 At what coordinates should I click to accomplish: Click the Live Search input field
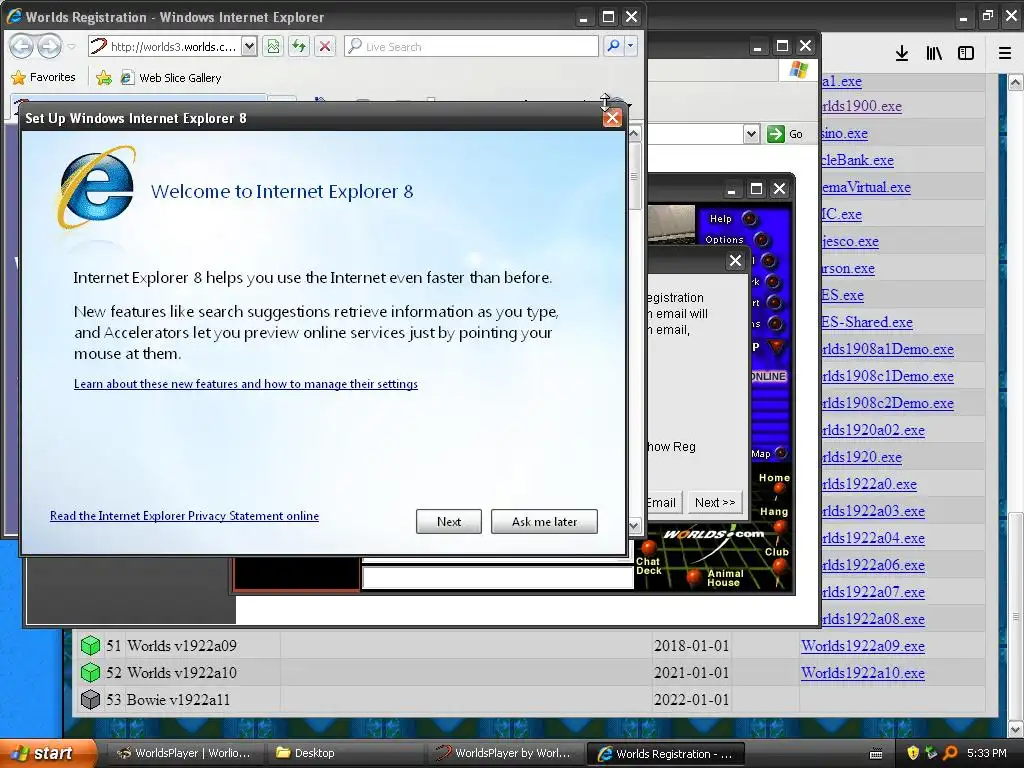tap(471, 46)
